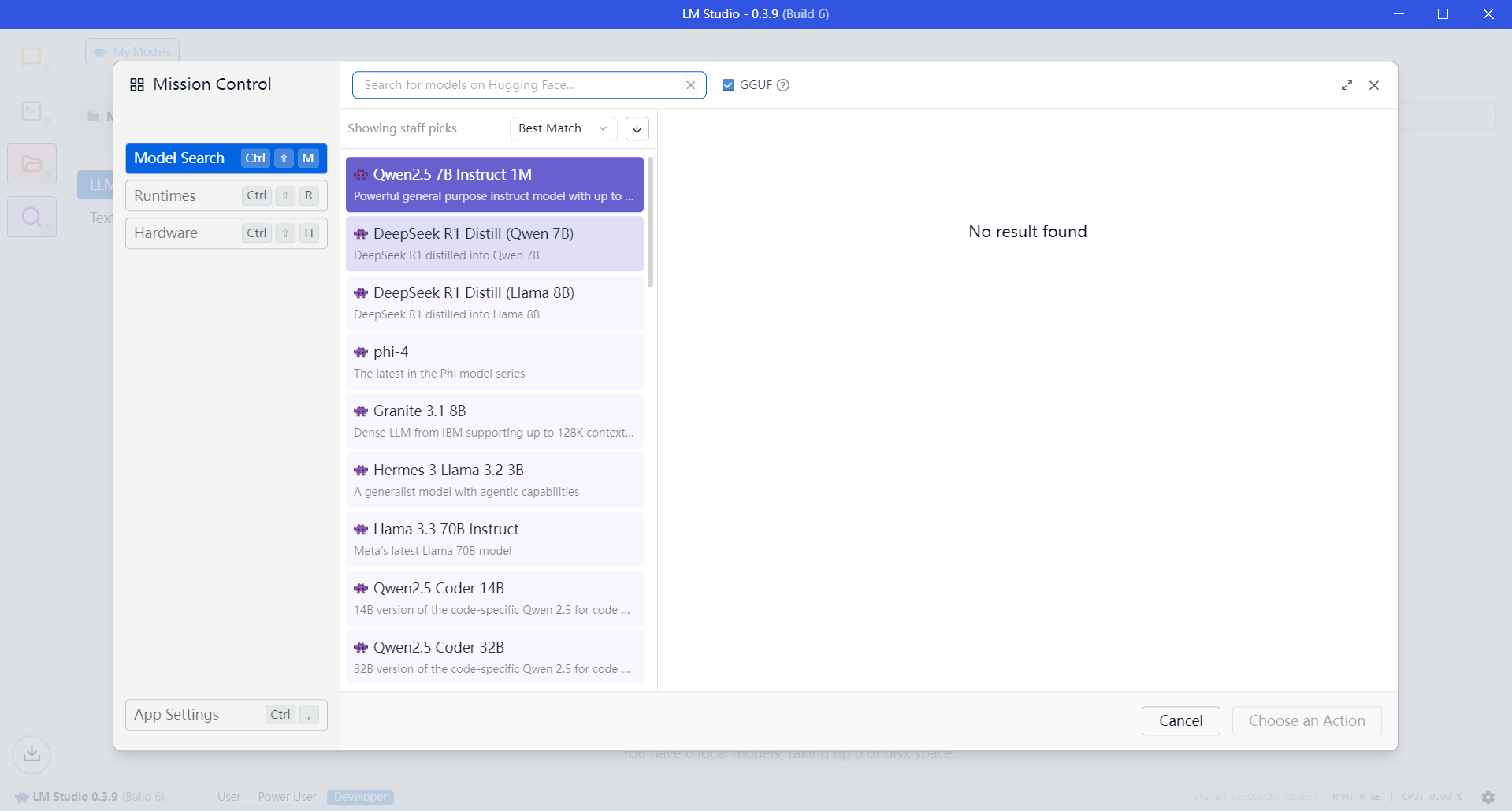This screenshot has height=811, width=1512.
Task: Click the icon beside Qwen2.5 Coder 32B
Action: 361,648
